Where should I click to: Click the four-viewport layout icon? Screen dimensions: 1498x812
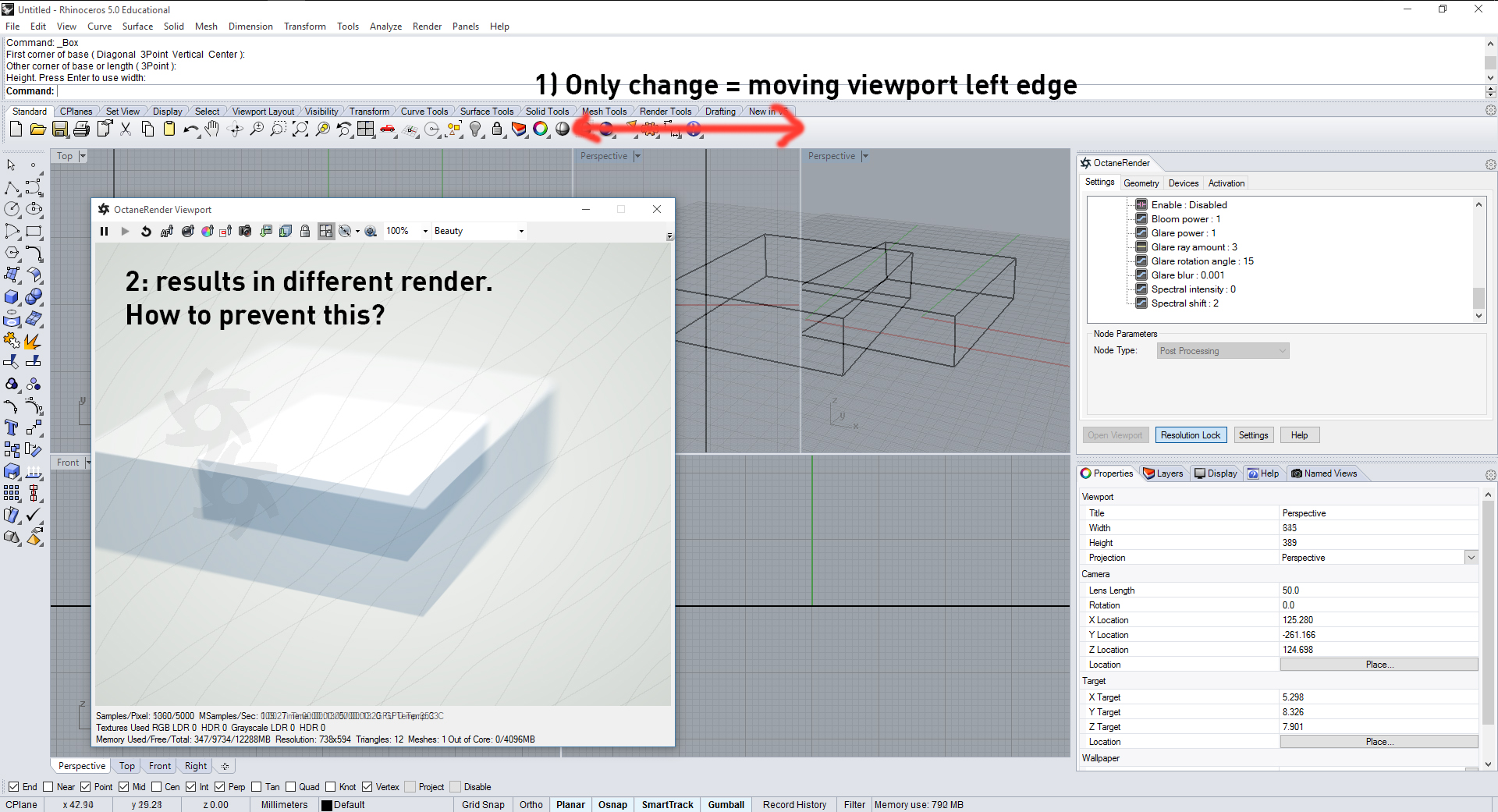coord(366,129)
